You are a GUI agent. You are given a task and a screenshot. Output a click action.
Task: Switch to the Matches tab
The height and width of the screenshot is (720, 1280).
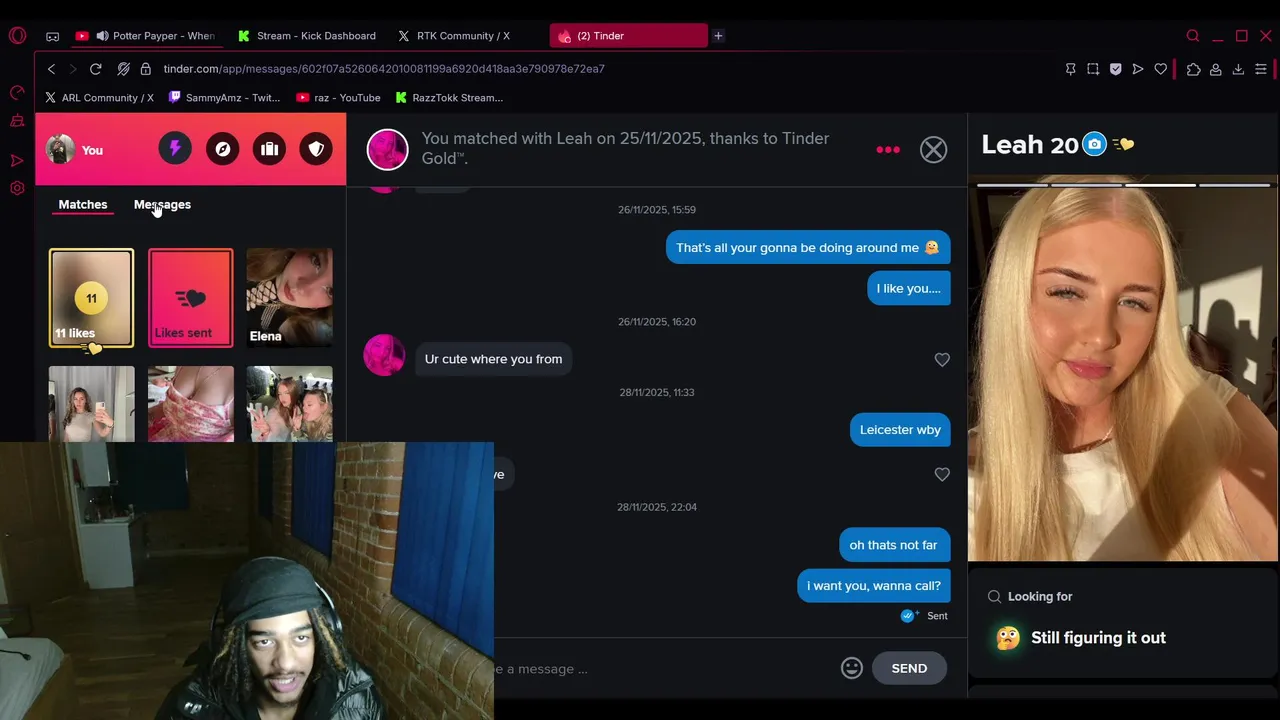[x=83, y=204]
